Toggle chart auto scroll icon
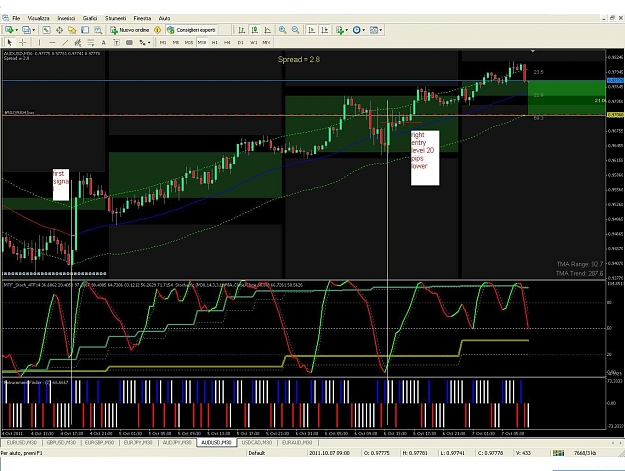 coord(312,30)
